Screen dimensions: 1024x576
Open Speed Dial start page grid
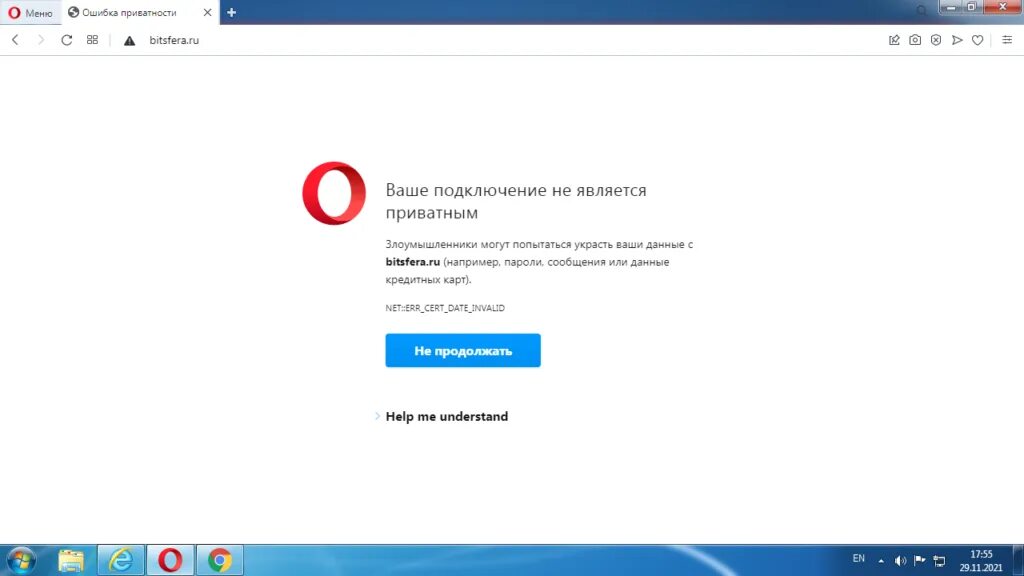point(92,40)
